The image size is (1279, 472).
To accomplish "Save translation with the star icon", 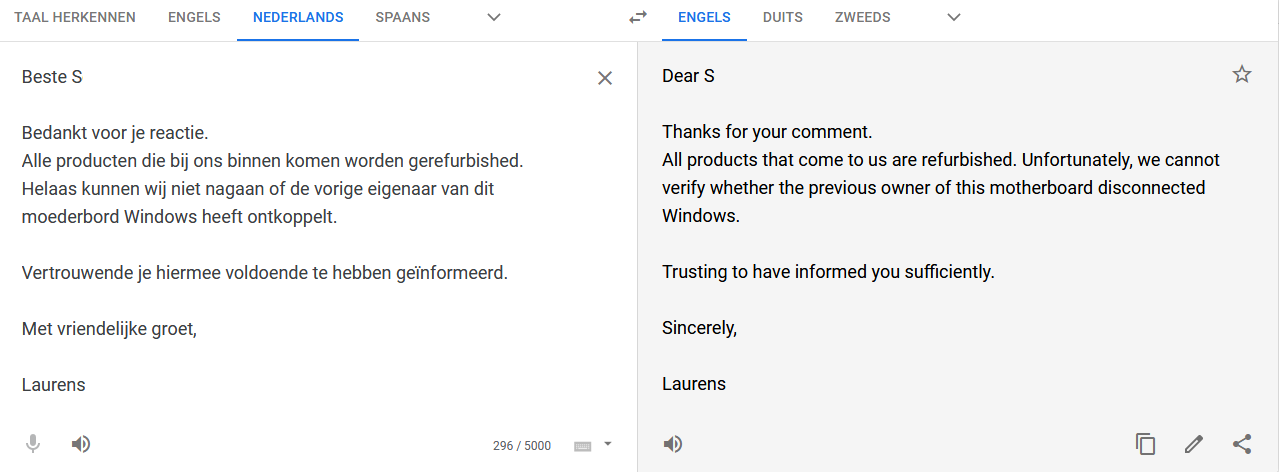I will click(x=1242, y=74).
